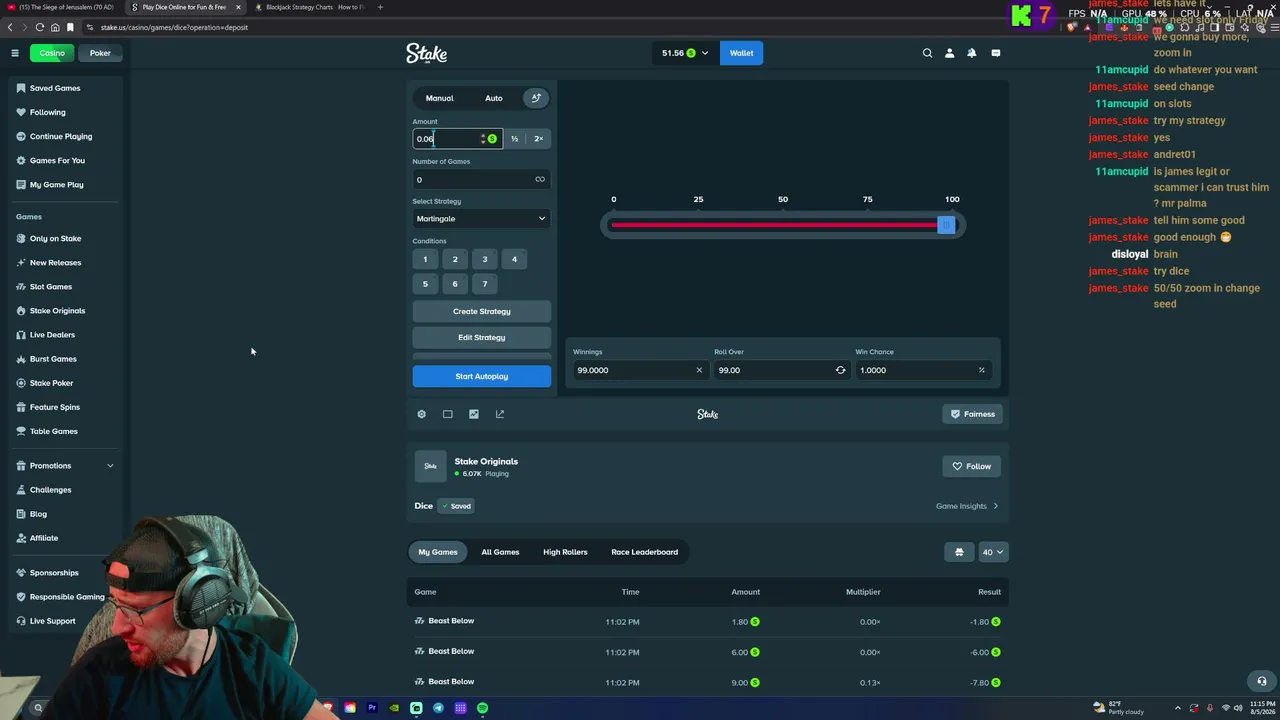
Task: Click the dice roll-over slider handle
Action: pos(946,225)
